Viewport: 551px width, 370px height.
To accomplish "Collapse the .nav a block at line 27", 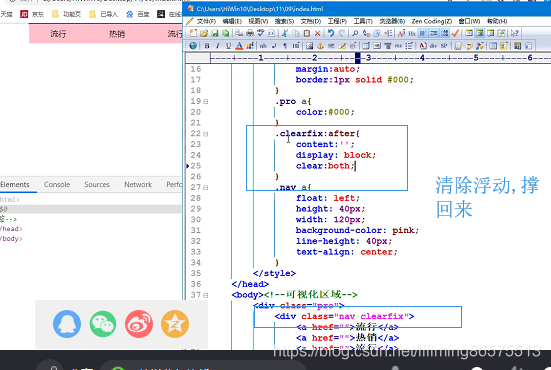I will (x=205, y=188).
